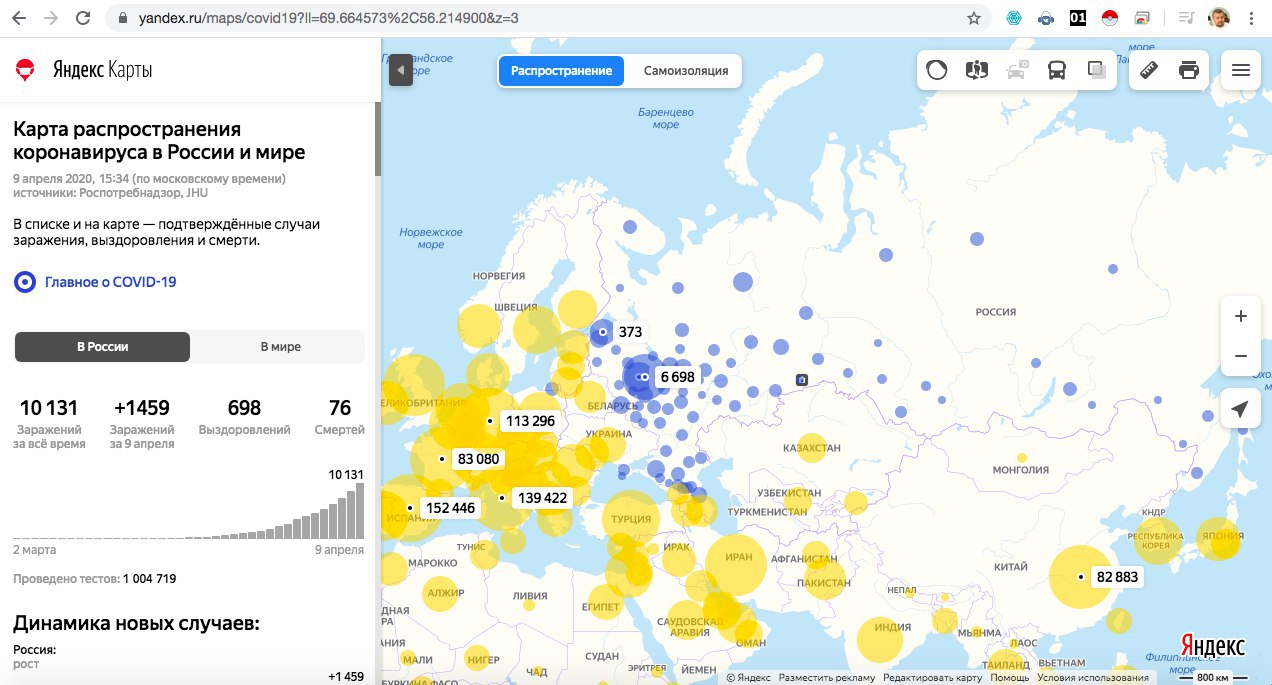The image size is (1272, 685).
Task: Click the side panel scrollbar
Action: pos(378,138)
